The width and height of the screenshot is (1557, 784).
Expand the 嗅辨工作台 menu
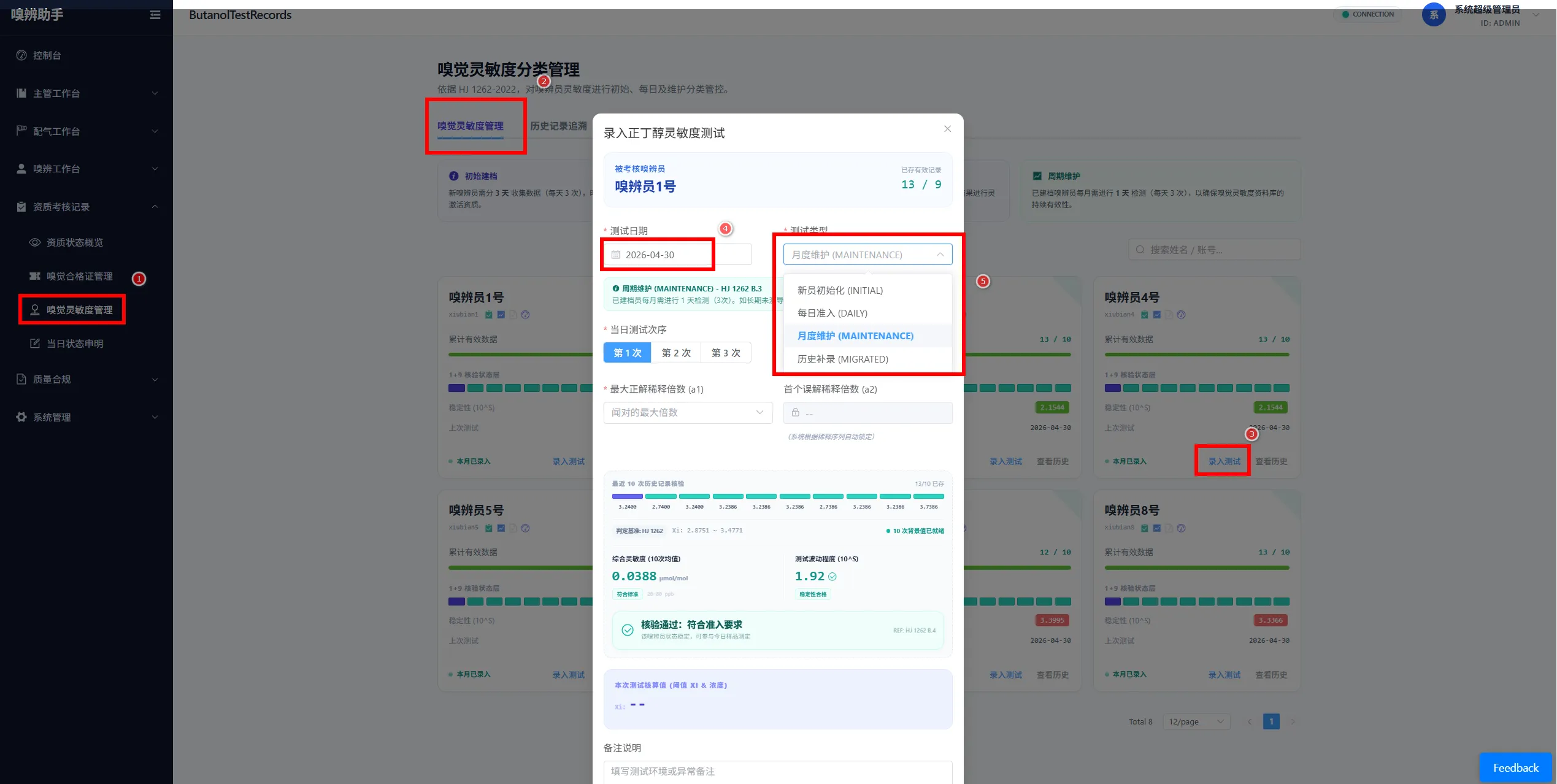86,169
